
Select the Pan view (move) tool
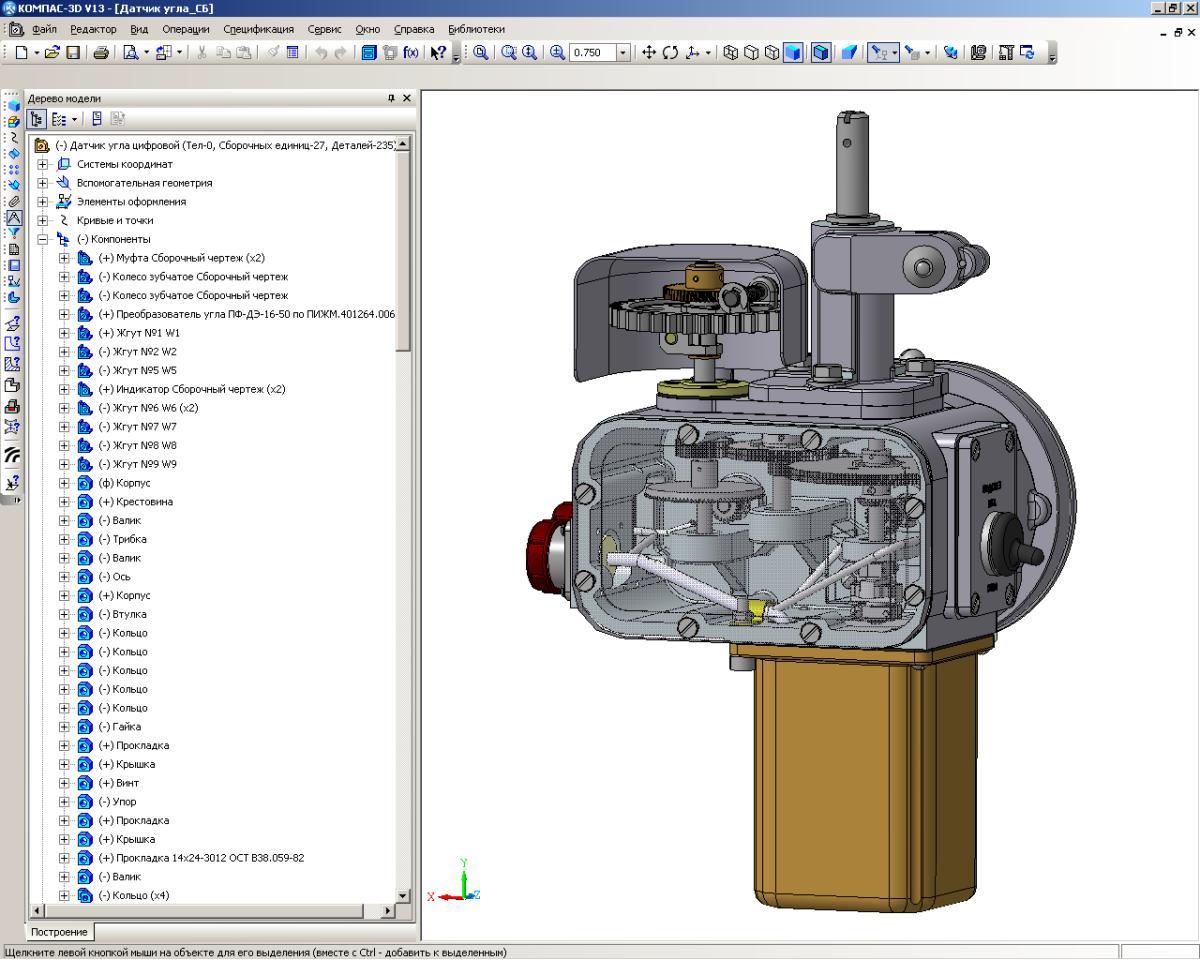tap(649, 53)
